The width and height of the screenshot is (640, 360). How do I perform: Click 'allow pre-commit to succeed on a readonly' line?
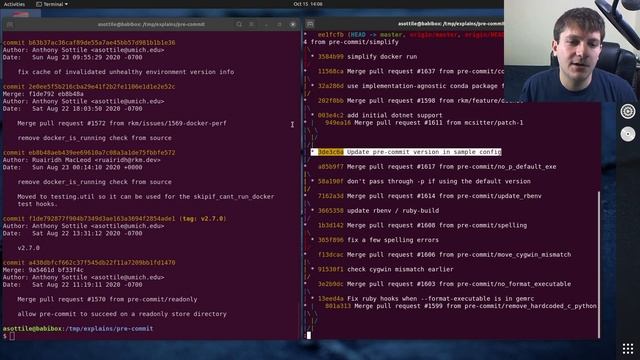pyautogui.click(x=122, y=314)
